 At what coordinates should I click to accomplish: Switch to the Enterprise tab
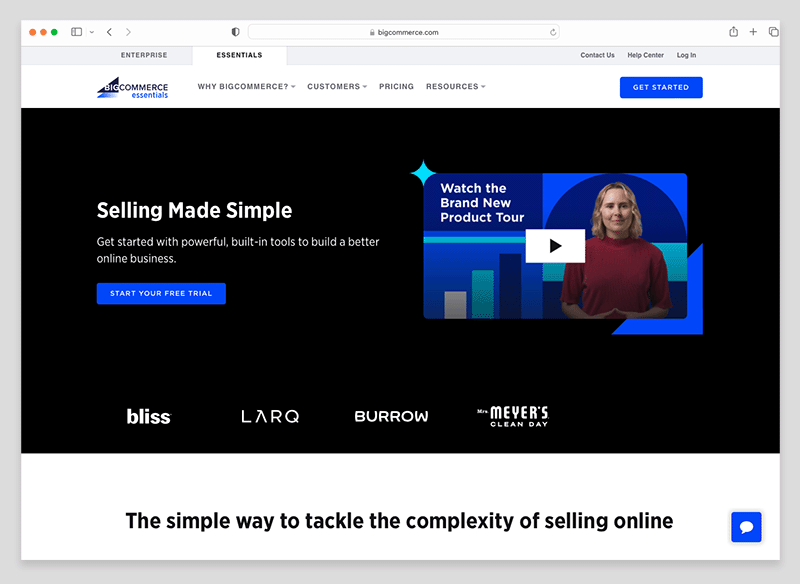tap(144, 55)
